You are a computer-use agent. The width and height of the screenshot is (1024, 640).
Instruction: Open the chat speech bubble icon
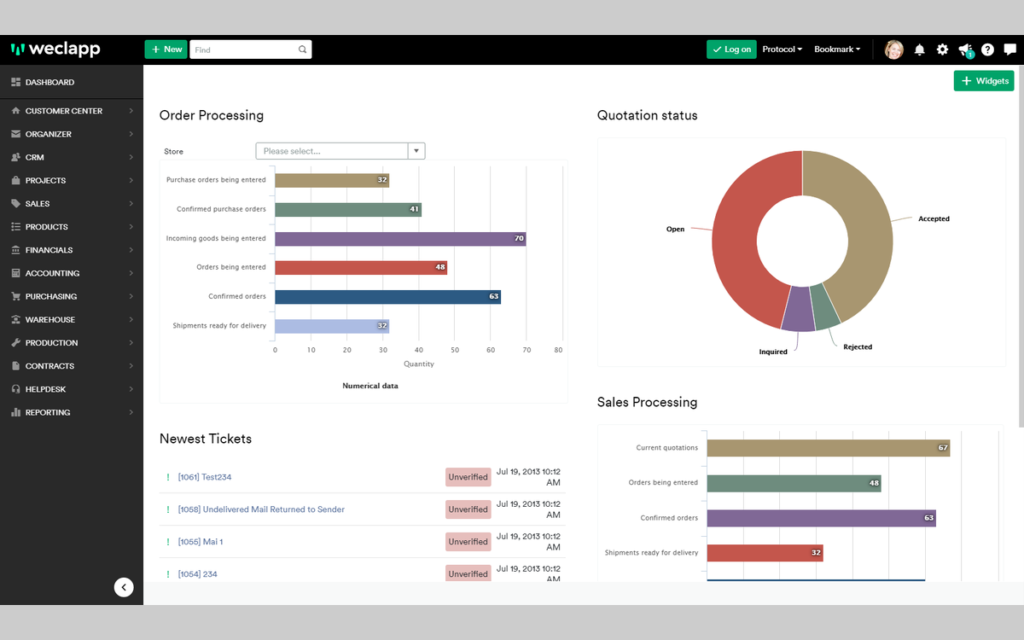1010,50
